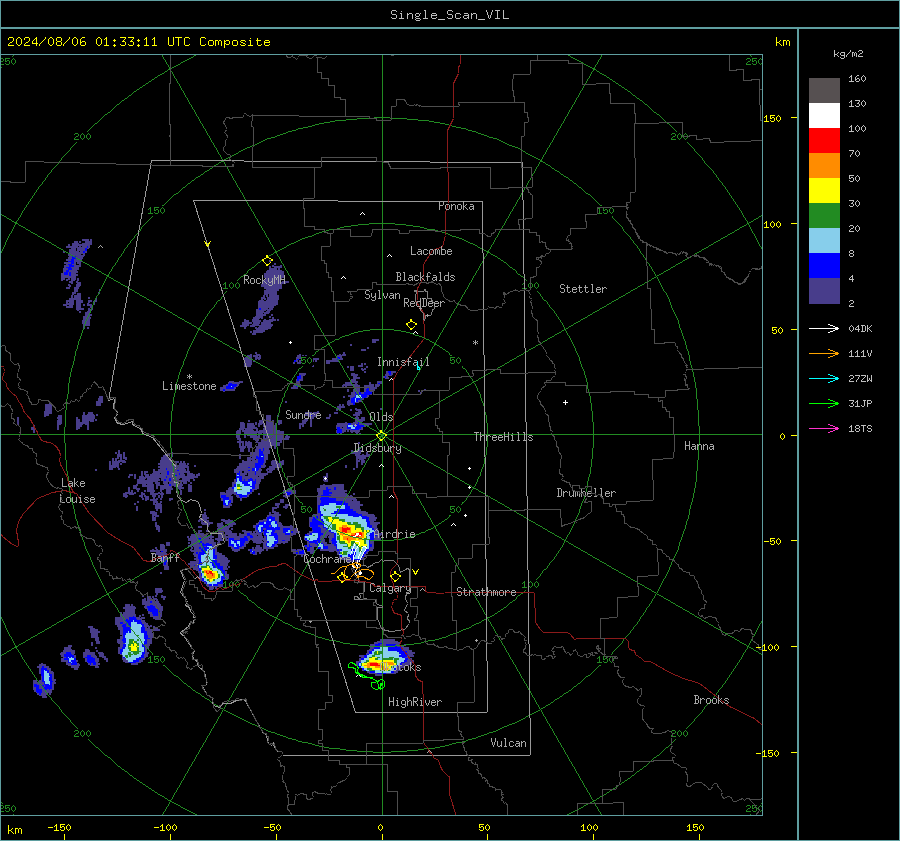Click the Stettler city label
Image resolution: width=900 pixels, height=841 pixels.
(x=583, y=289)
